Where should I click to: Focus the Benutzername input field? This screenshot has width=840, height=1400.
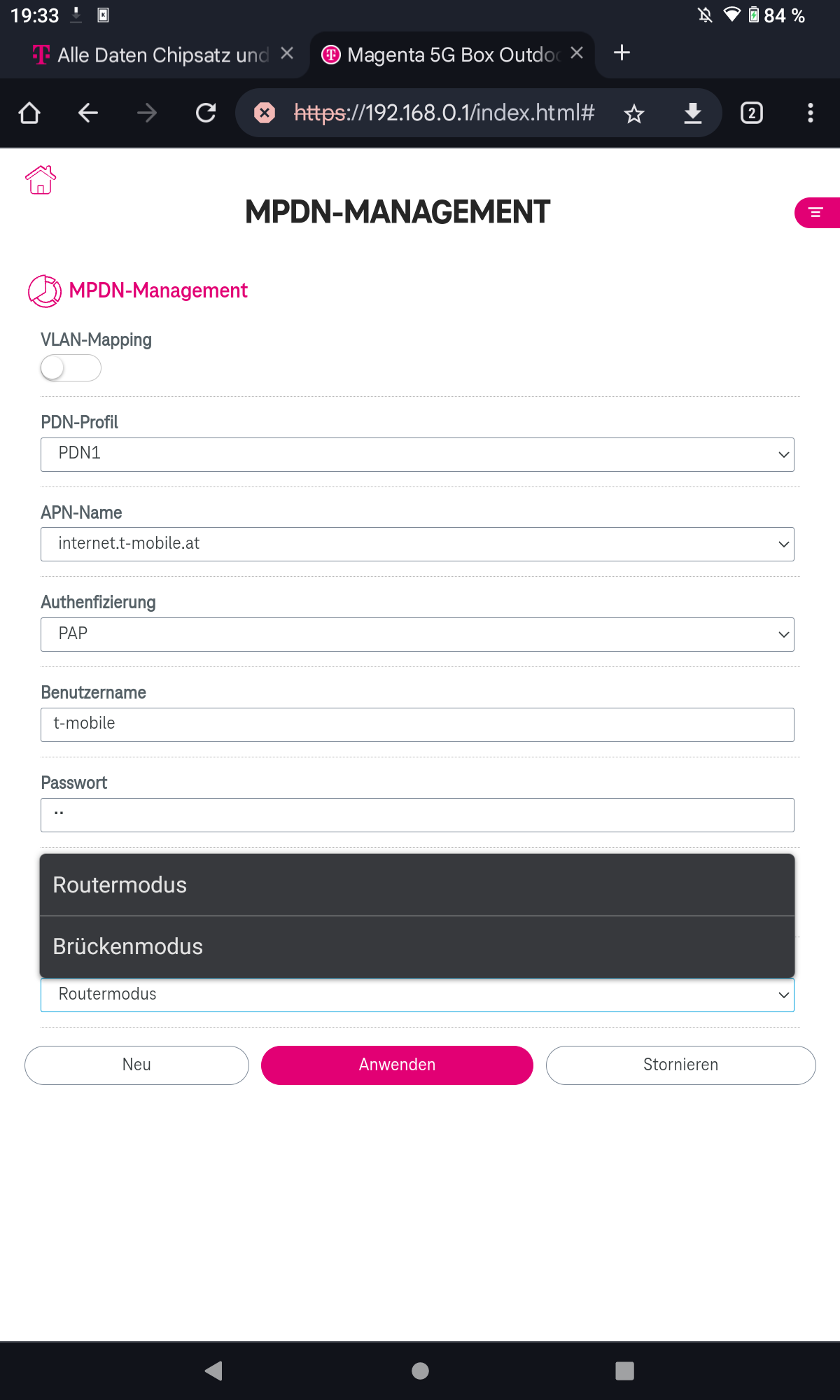[417, 724]
